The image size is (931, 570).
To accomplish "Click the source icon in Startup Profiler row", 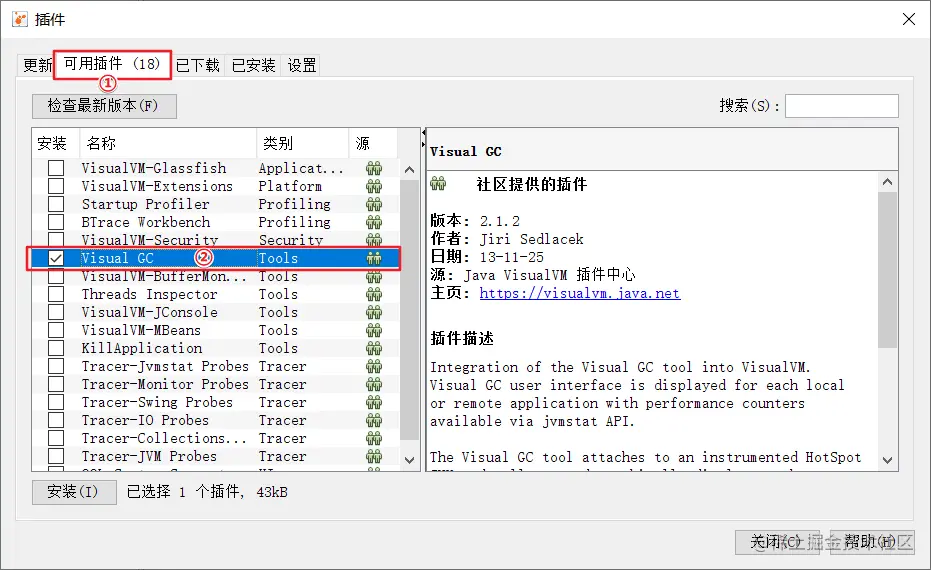I will tap(374, 204).
